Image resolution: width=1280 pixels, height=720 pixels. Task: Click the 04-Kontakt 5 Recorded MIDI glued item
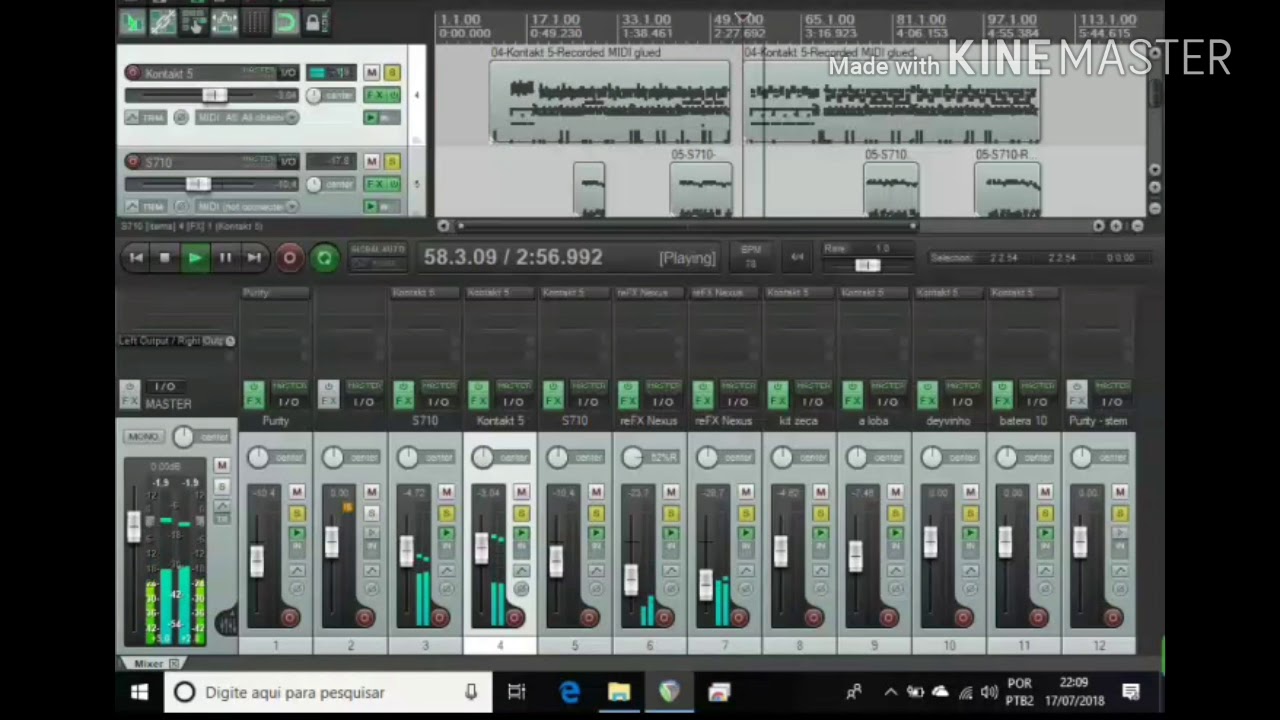609,101
